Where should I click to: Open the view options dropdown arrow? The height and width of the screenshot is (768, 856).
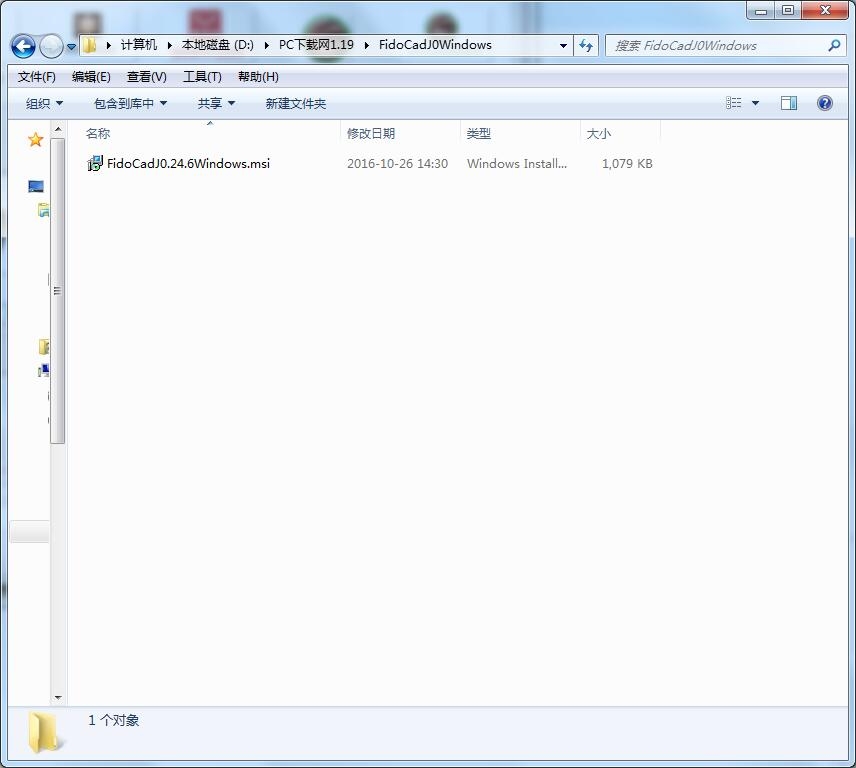(x=755, y=103)
